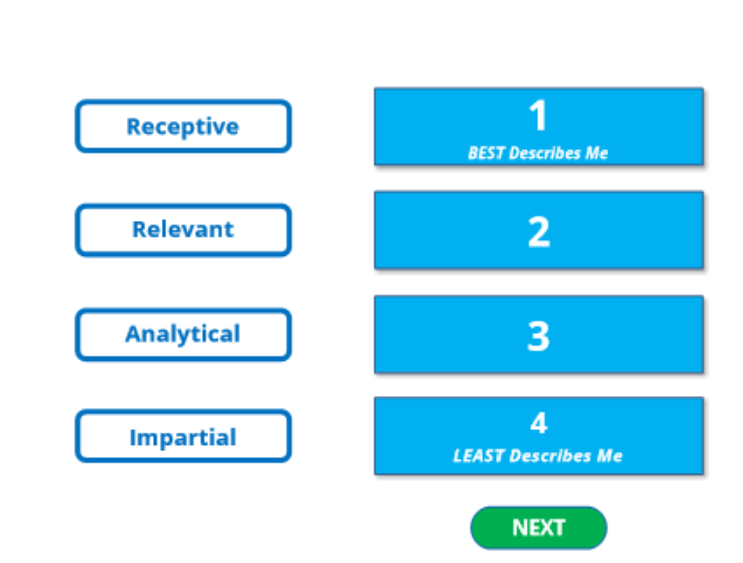Click the large numeral 3
743x563 pixels.
click(x=539, y=336)
